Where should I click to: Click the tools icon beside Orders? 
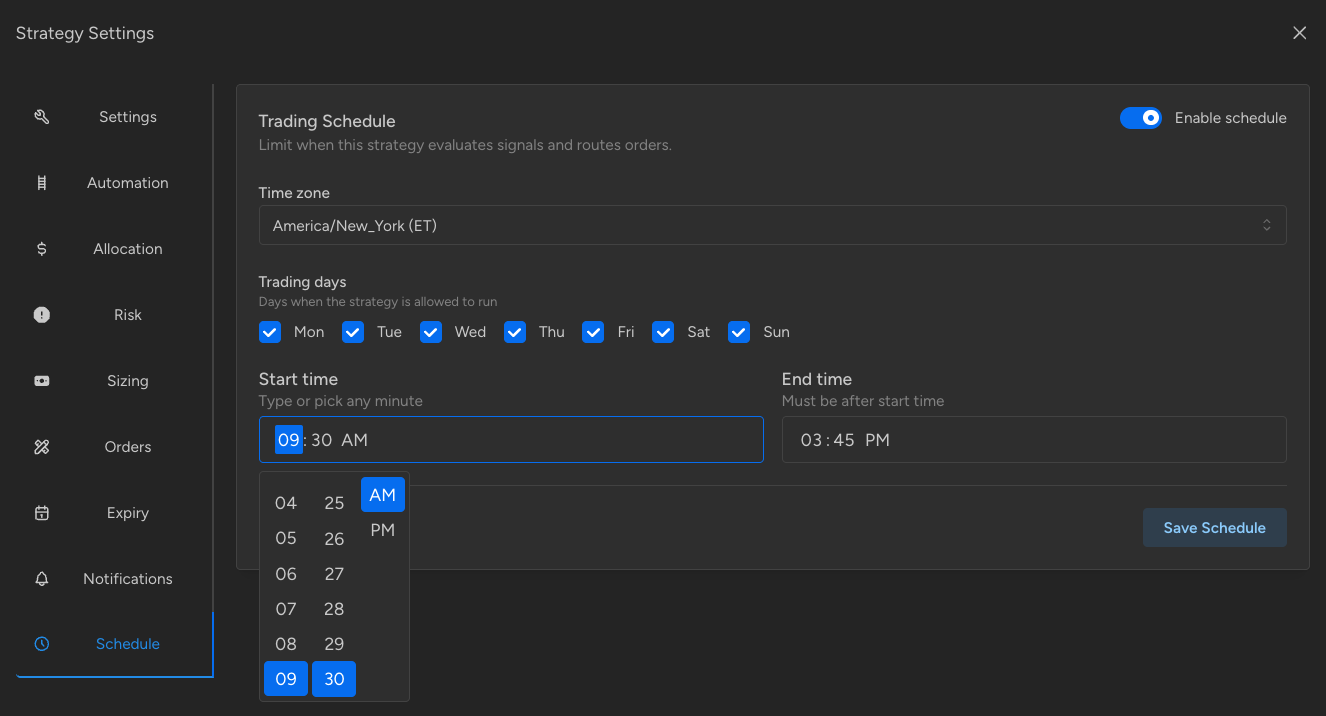(42, 447)
